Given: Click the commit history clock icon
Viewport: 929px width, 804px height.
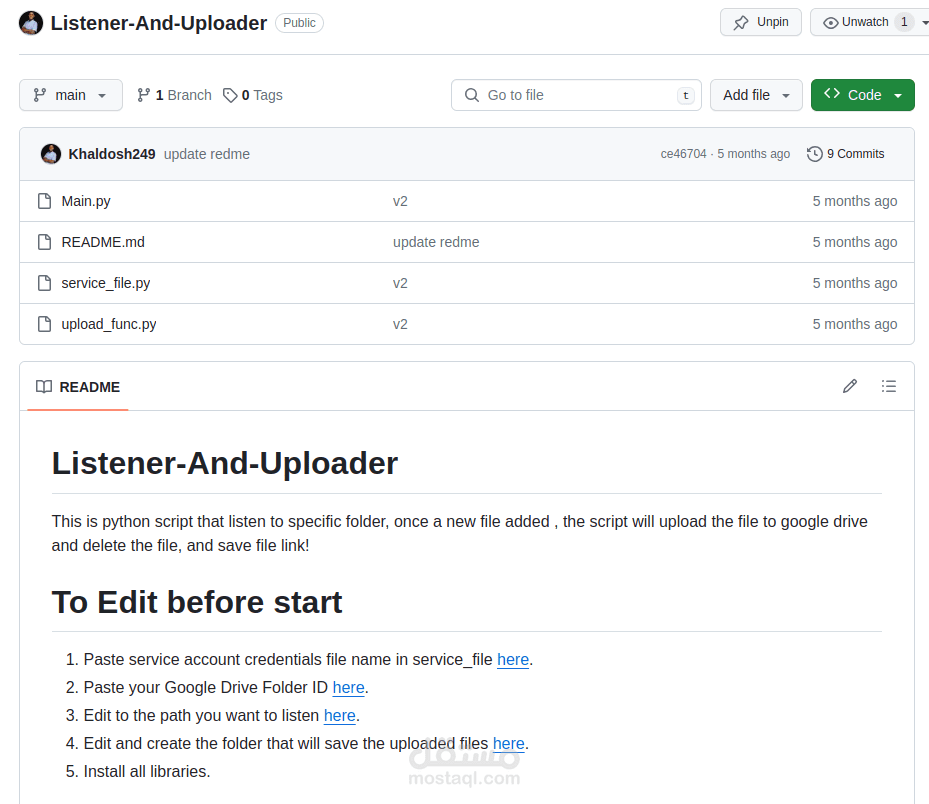Looking at the screenshot, I should pyautogui.click(x=815, y=154).
